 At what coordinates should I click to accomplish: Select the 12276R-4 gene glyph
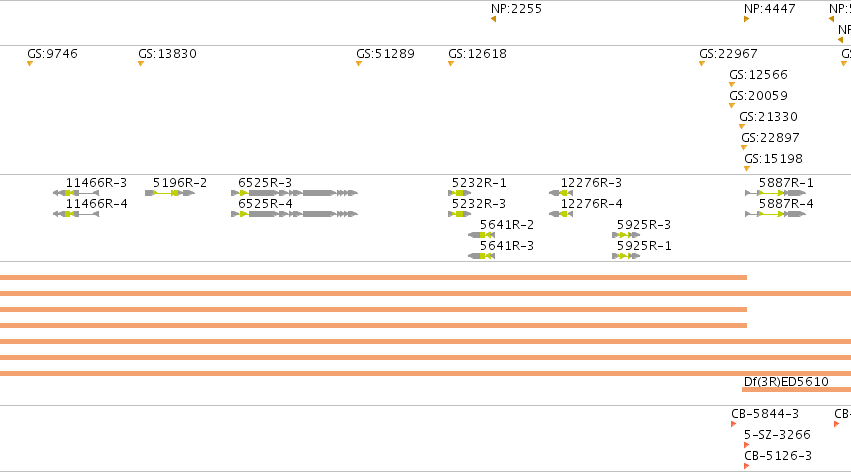pos(561,214)
